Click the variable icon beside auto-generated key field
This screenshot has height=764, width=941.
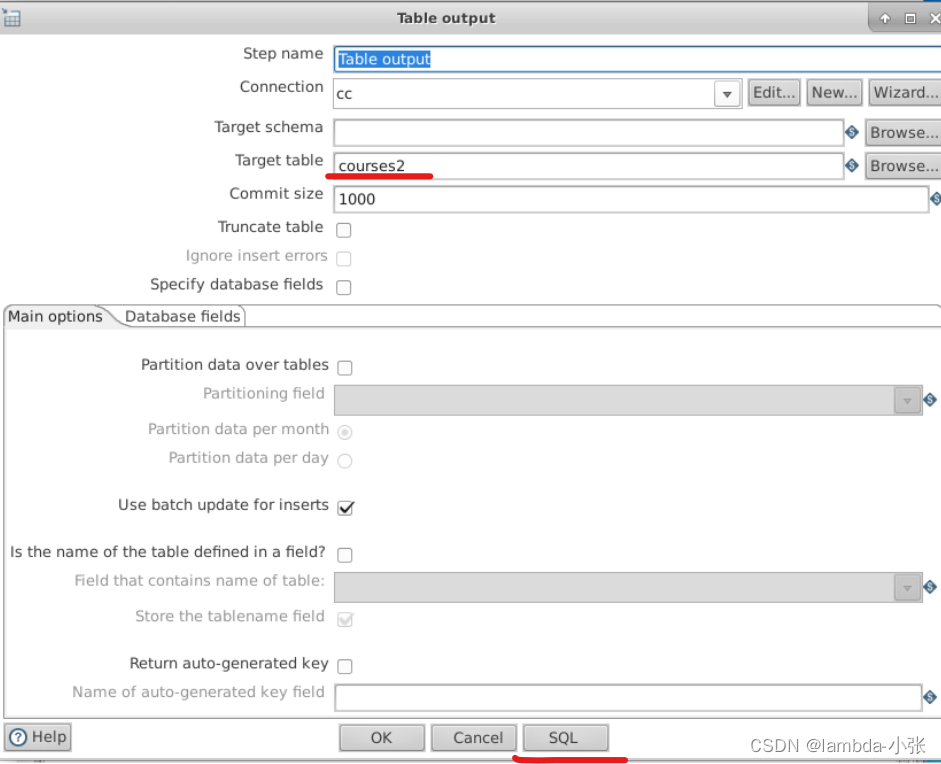(x=930, y=697)
